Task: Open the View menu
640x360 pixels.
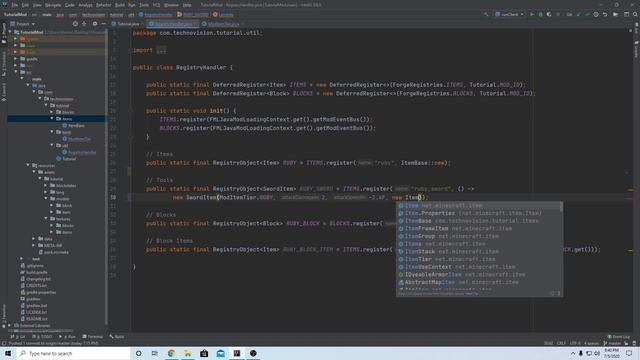Action: (37, 5)
